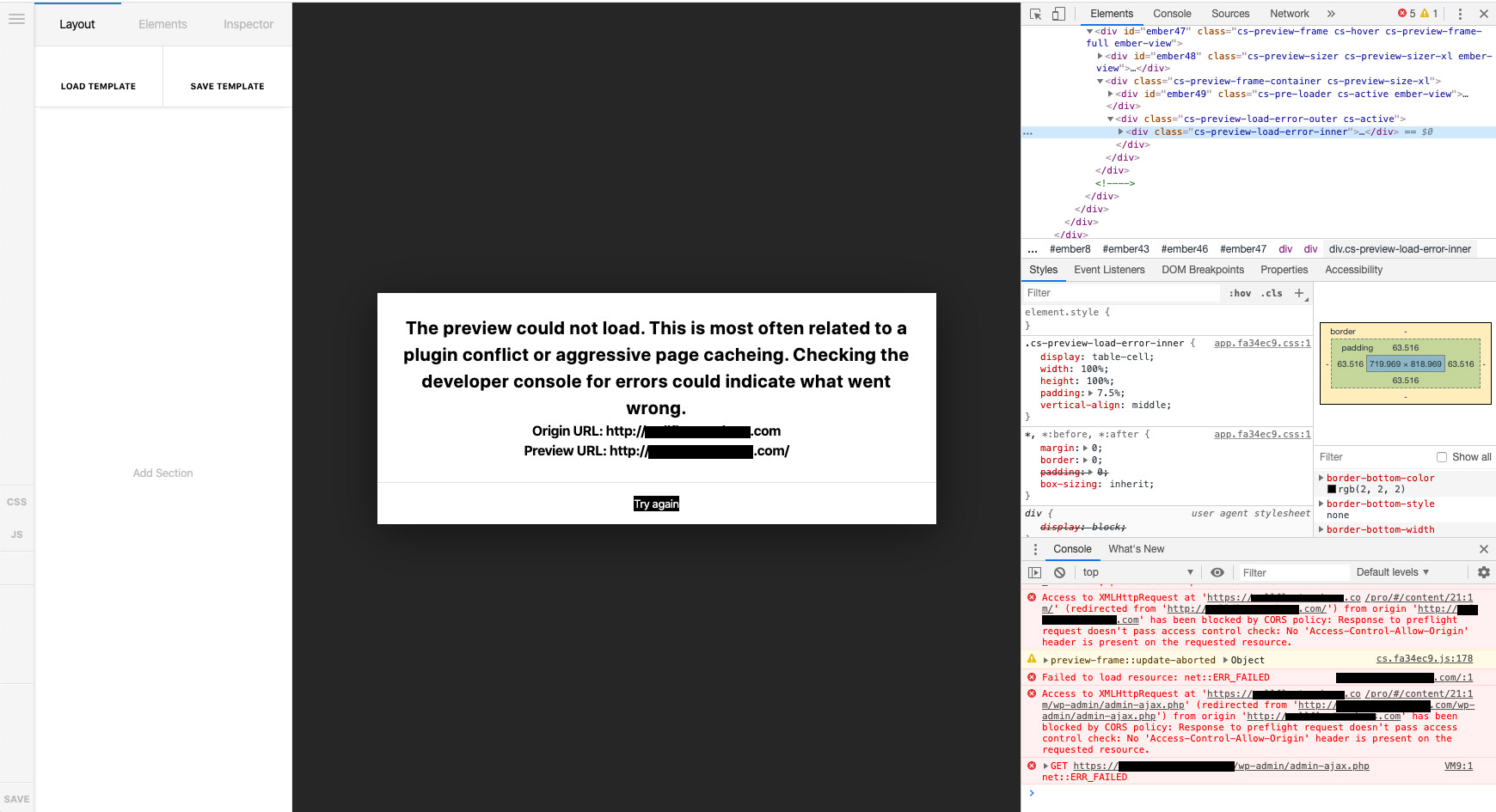Show more DevTools tabs chevron

coord(1331,14)
